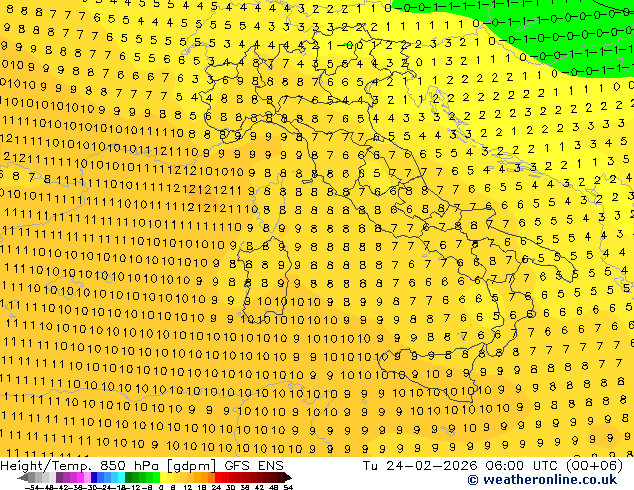Click the '12' label under color scale
Screen dimensions: 634x490
point(188,488)
